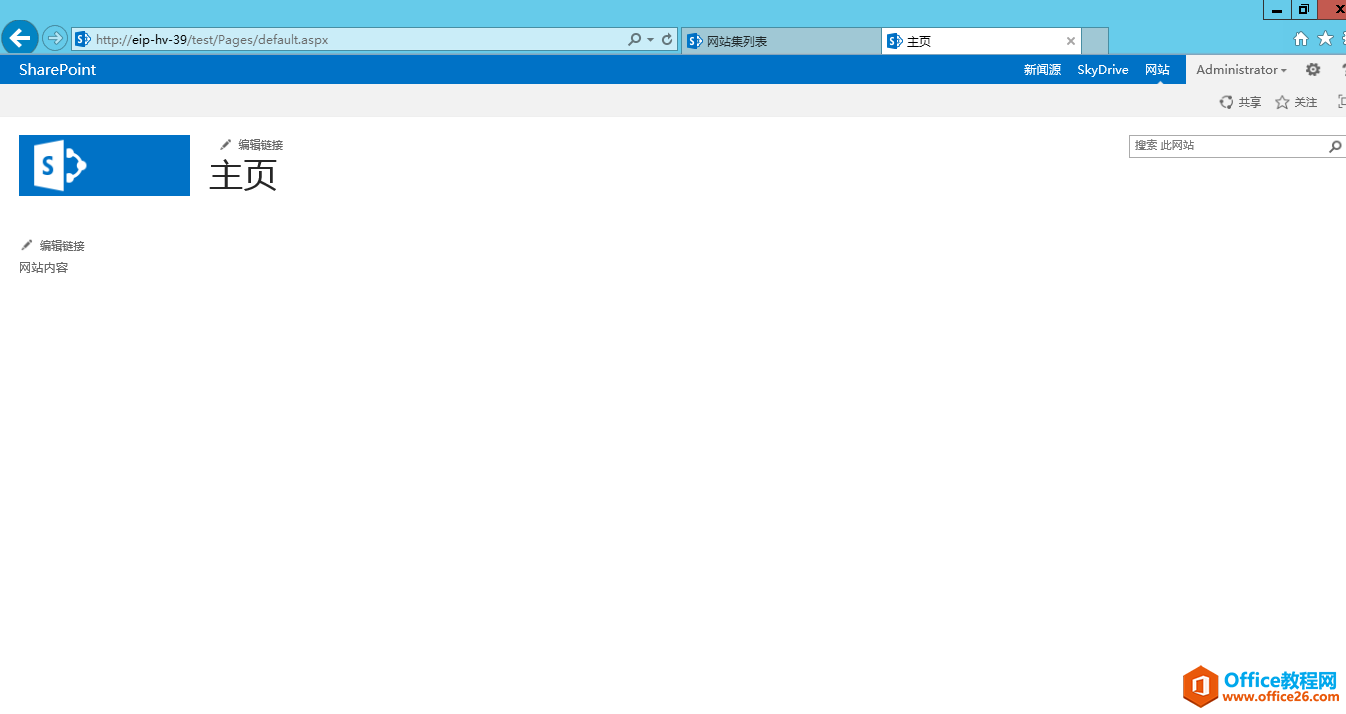The height and width of the screenshot is (714, 1346).
Task: Switch to the 网站集列表 browser tab
Action: [x=781, y=41]
